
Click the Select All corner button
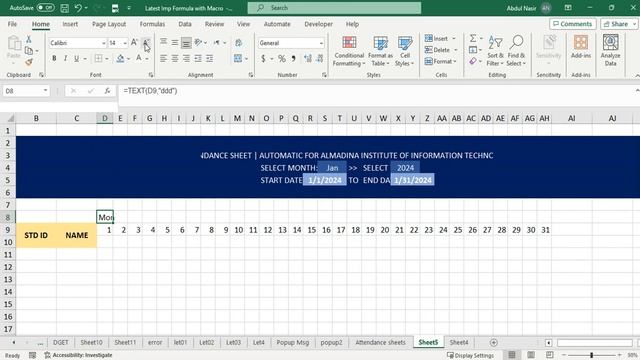9,118
